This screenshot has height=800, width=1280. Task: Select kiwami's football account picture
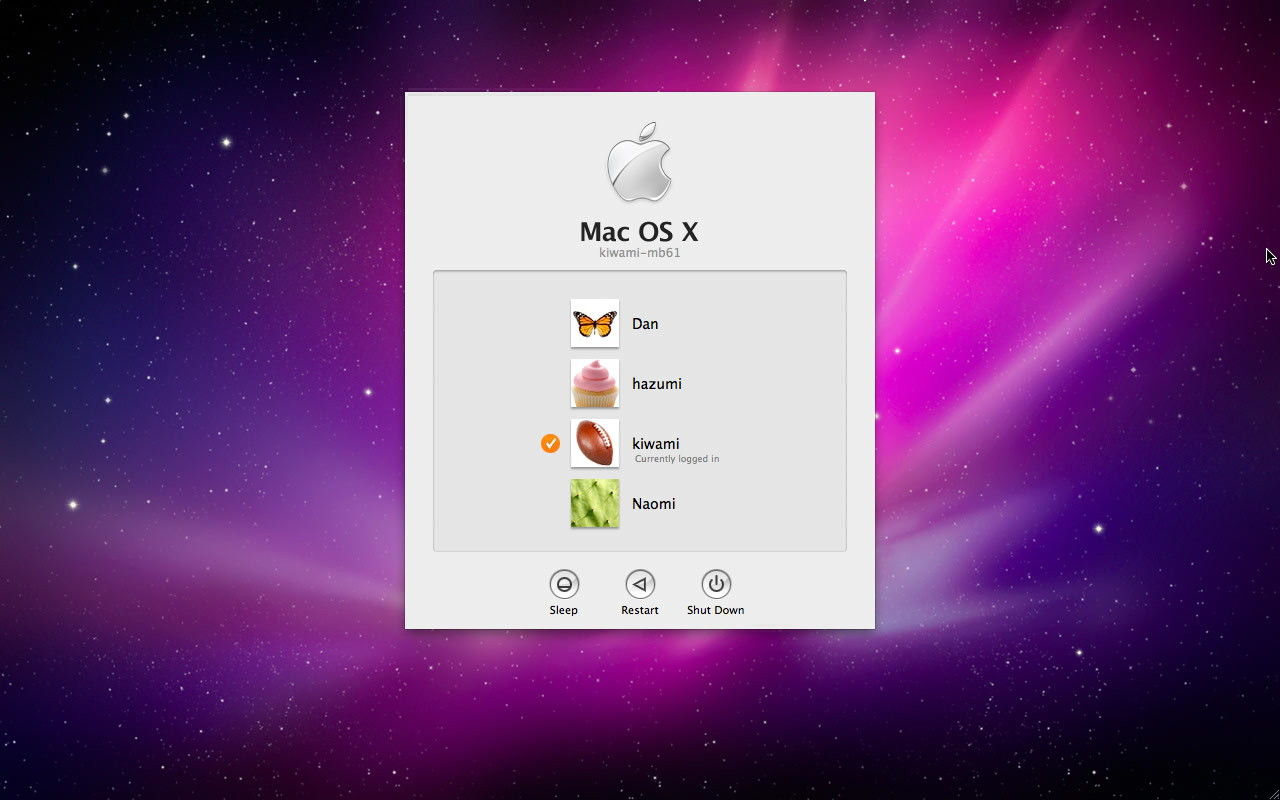pyautogui.click(x=595, y=444)
